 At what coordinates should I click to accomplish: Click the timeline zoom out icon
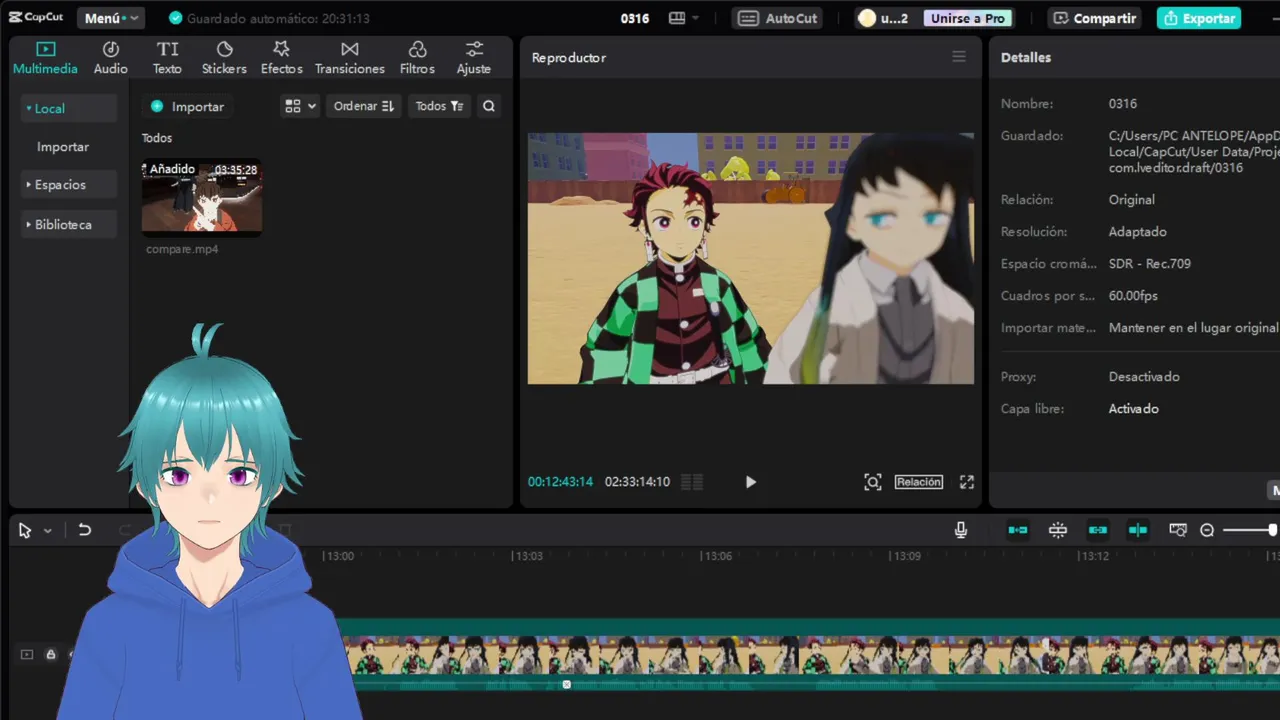(x=1207, y=530)
